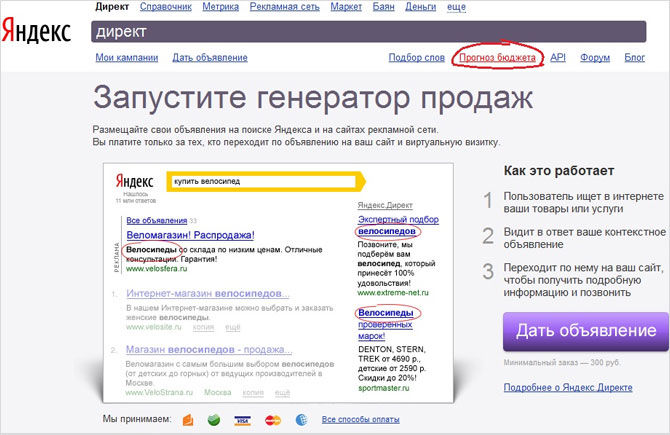The height and width of the screenshot is (435, 670).
Task: Open the 'Справочник' top menu item
Action: (167, 7)
